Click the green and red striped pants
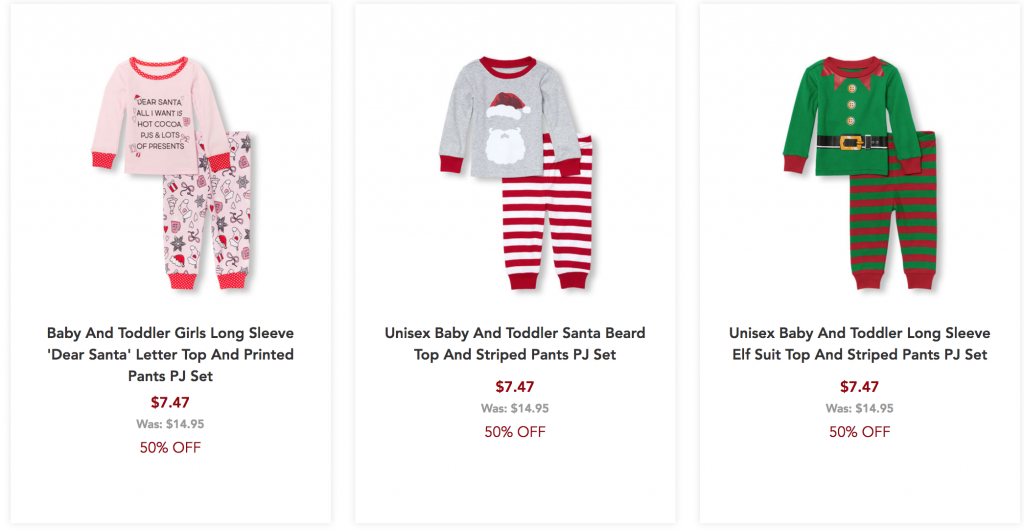The height and width of the screenshot is (532, 1024). 893,222
